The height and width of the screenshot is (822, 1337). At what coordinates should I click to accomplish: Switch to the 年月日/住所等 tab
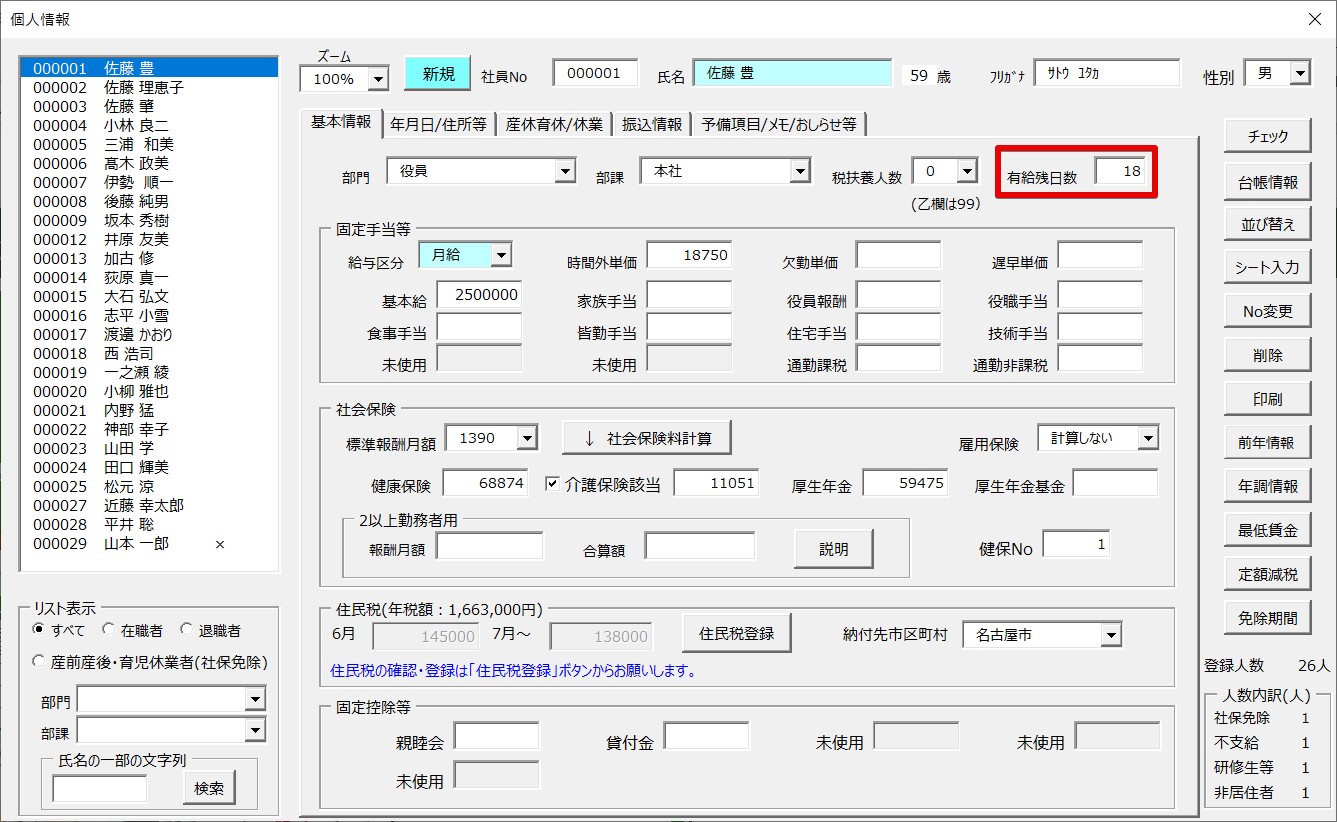pyautogui.click(x=438, y=124)
